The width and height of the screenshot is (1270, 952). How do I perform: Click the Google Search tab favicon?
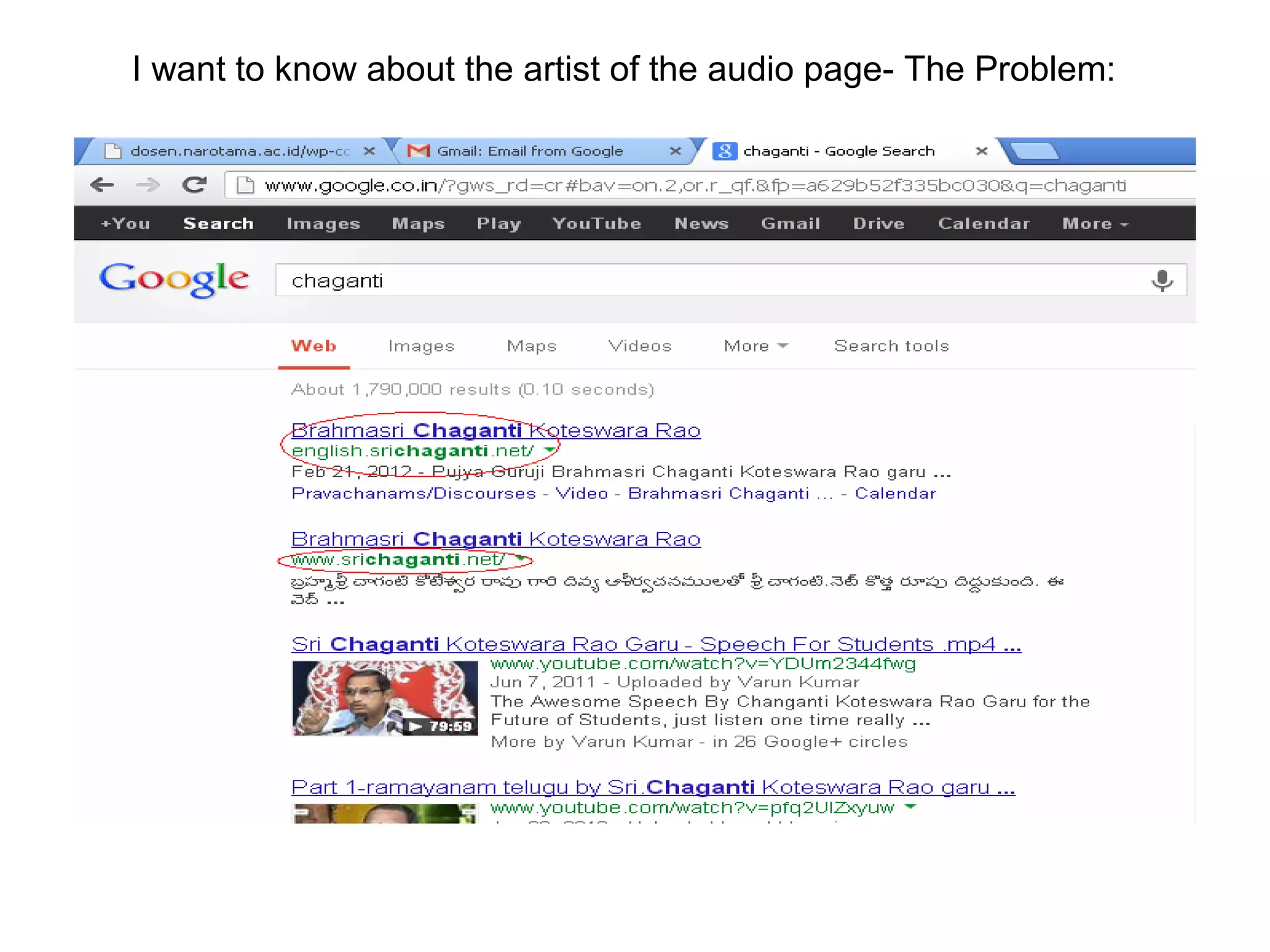[724, 151]
